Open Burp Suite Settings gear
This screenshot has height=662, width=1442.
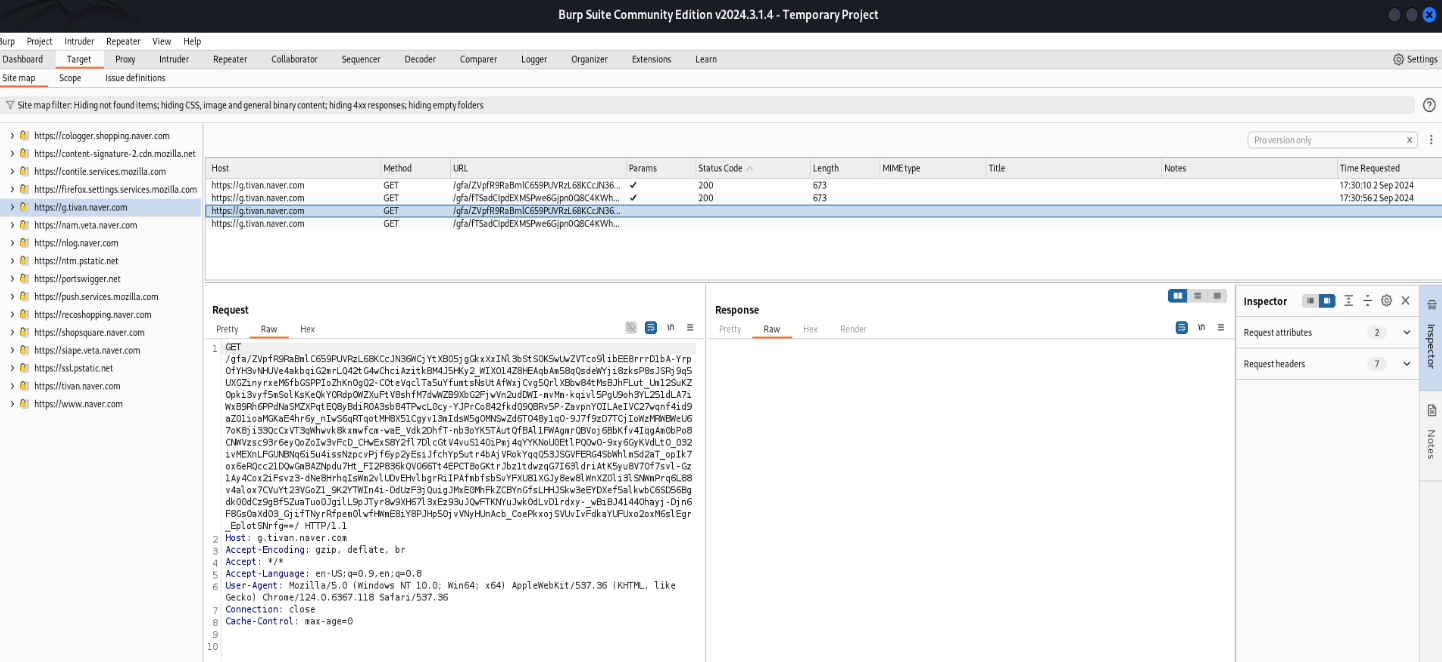tap(1398, 59)
